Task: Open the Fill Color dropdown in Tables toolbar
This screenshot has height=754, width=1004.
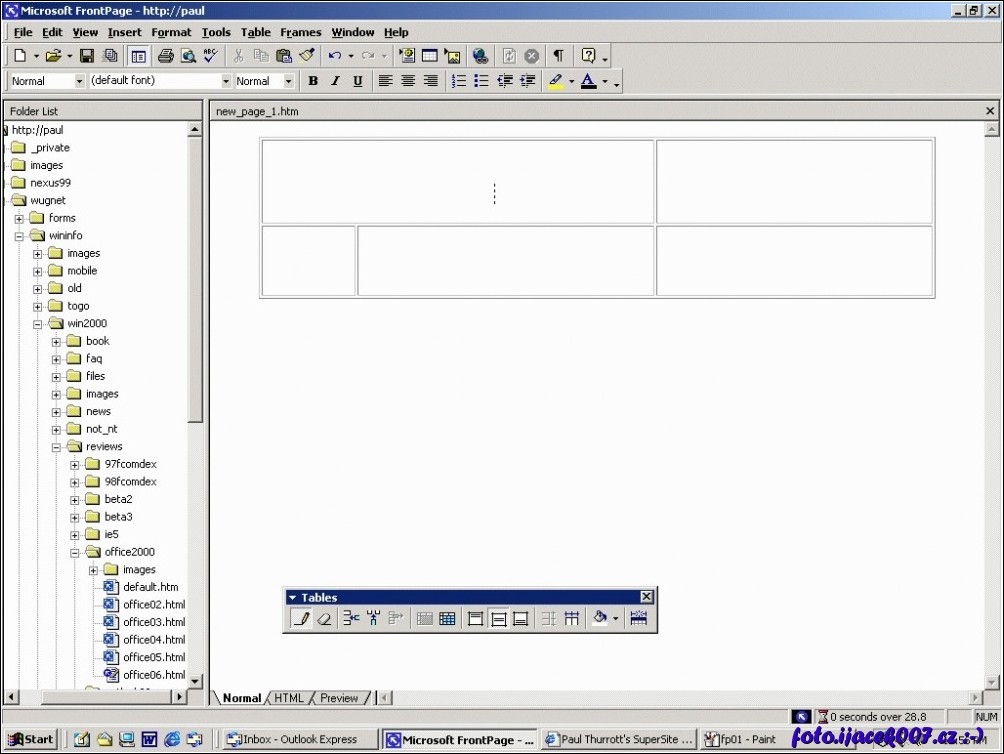Action: point(615,619)
